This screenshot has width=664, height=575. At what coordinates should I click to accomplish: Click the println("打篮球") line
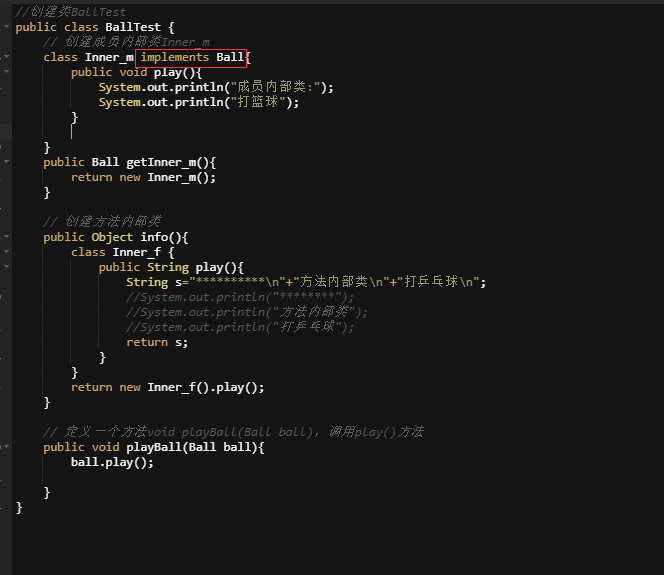[x=199, y=102]
